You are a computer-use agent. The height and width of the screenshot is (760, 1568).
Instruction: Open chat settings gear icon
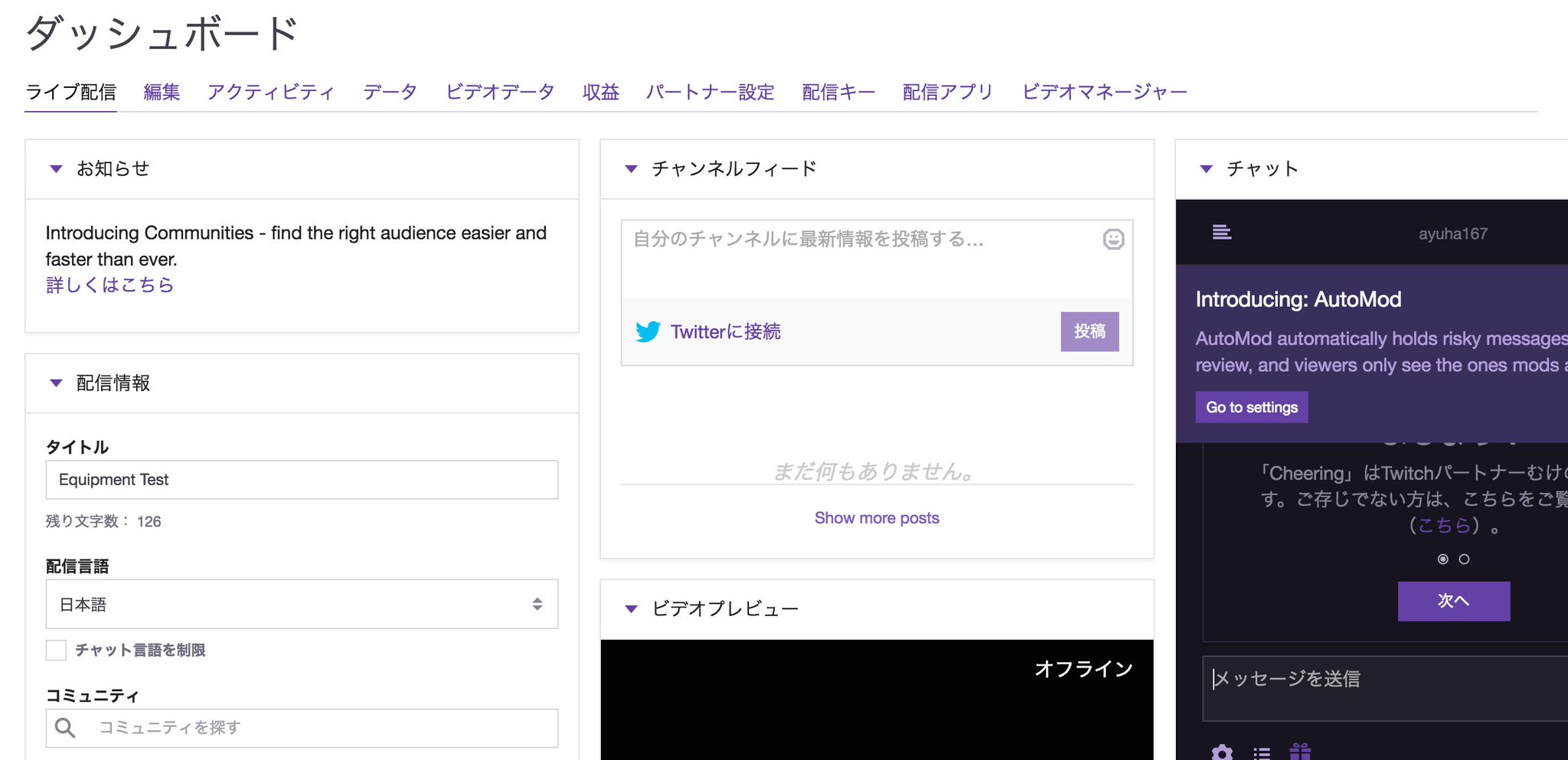coord(1222,752)
